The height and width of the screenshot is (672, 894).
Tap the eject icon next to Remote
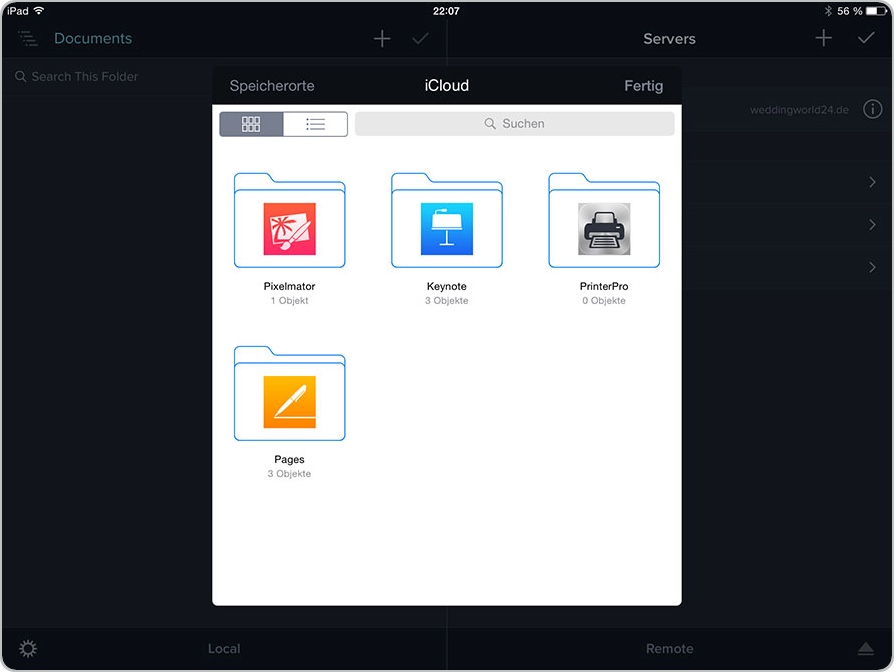coord(865,649)
